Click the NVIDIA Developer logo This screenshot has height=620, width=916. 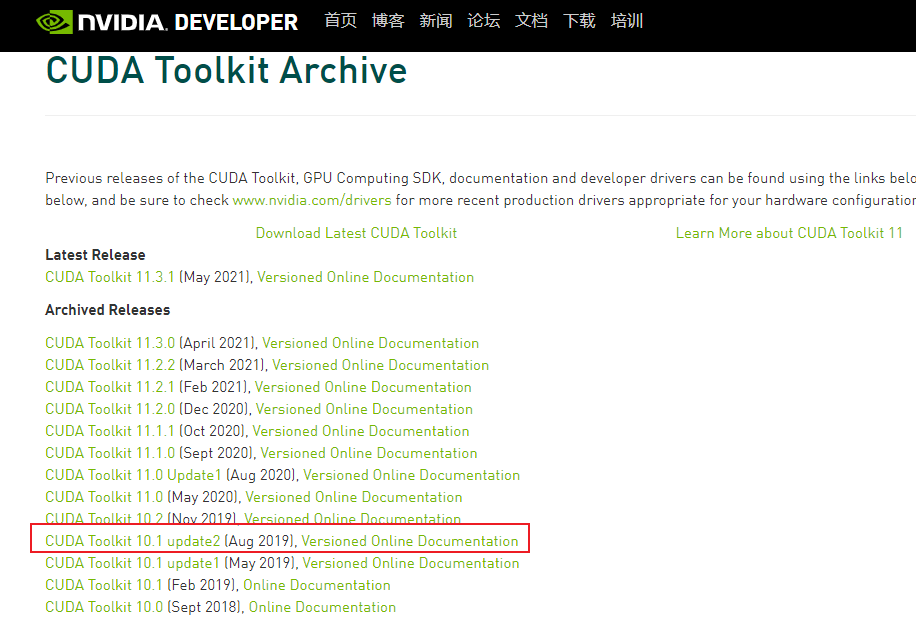[x=167, y=22]
